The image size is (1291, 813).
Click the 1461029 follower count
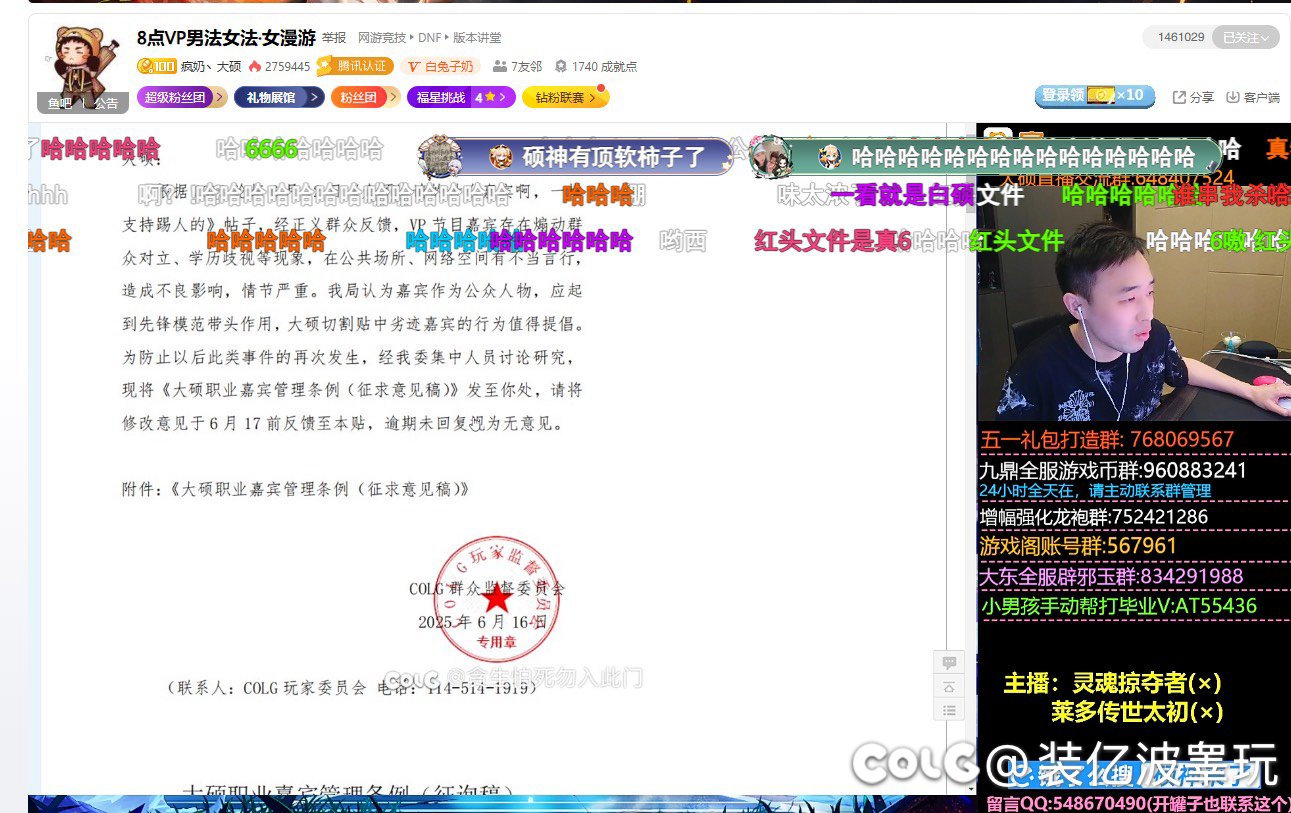coord(1181,37)
